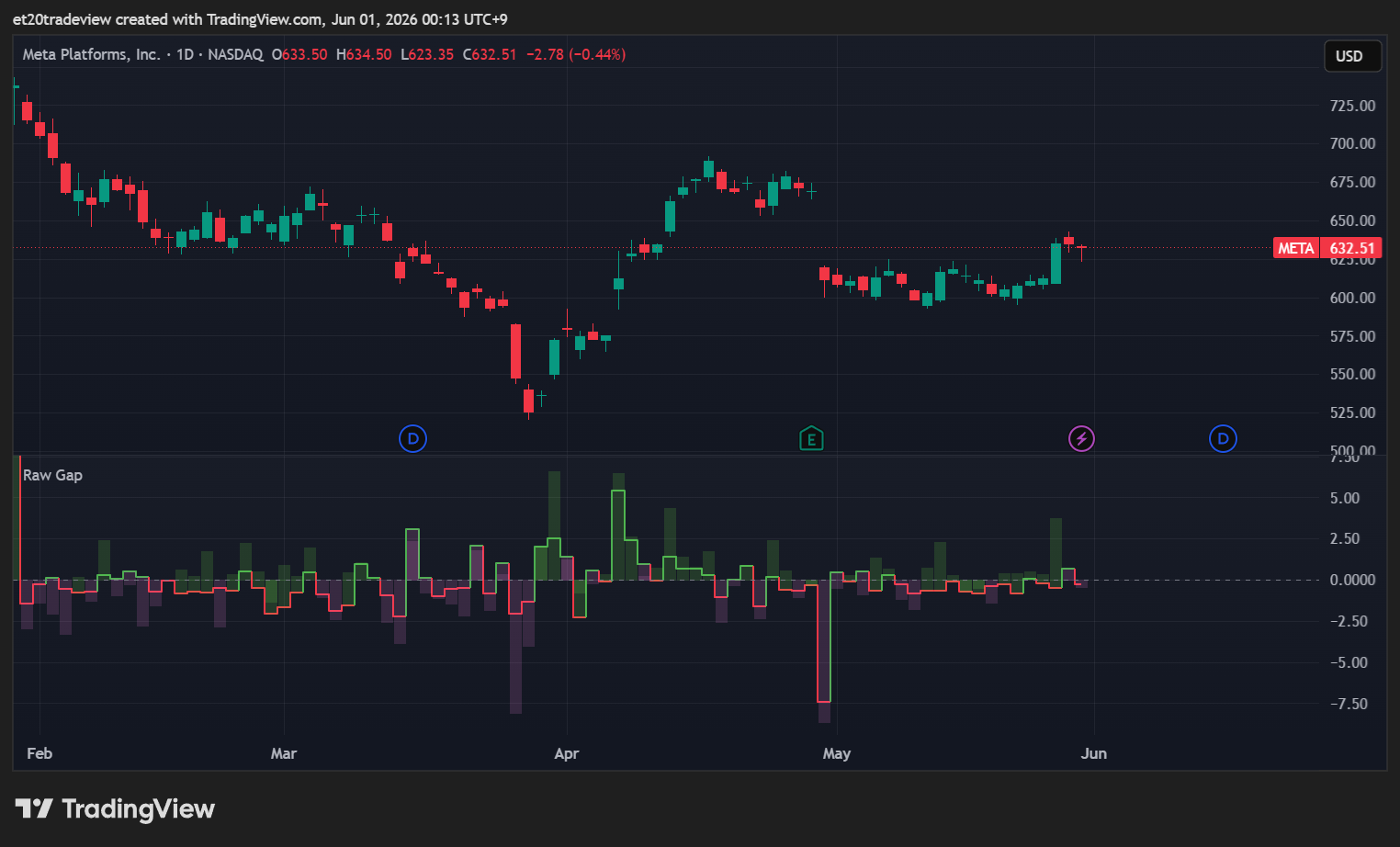Image resolution: width=1400 pixels, height=847 pixels.
Task: Click the 0.0000 Raw Gap axis label
Action: [x=1352, y=580]
